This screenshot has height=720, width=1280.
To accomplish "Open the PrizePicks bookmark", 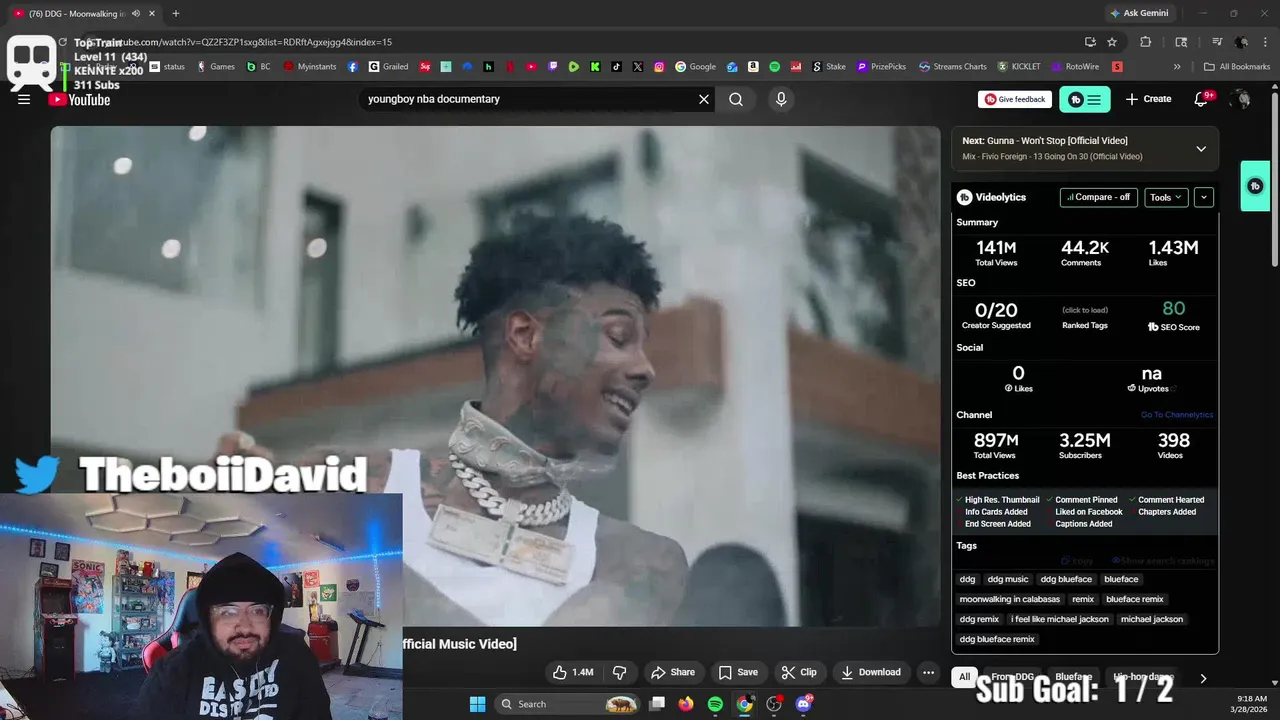I will (x=881, y=67).
